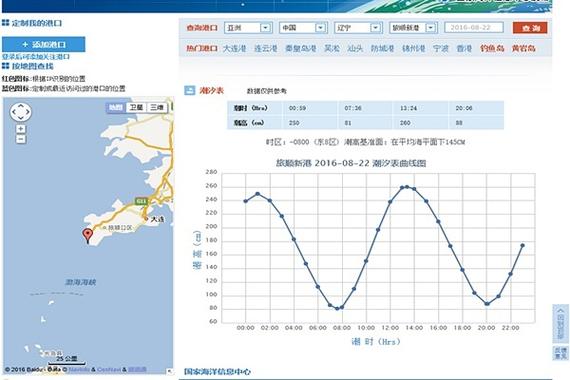Select hot port 锦州港

(414, 48)
